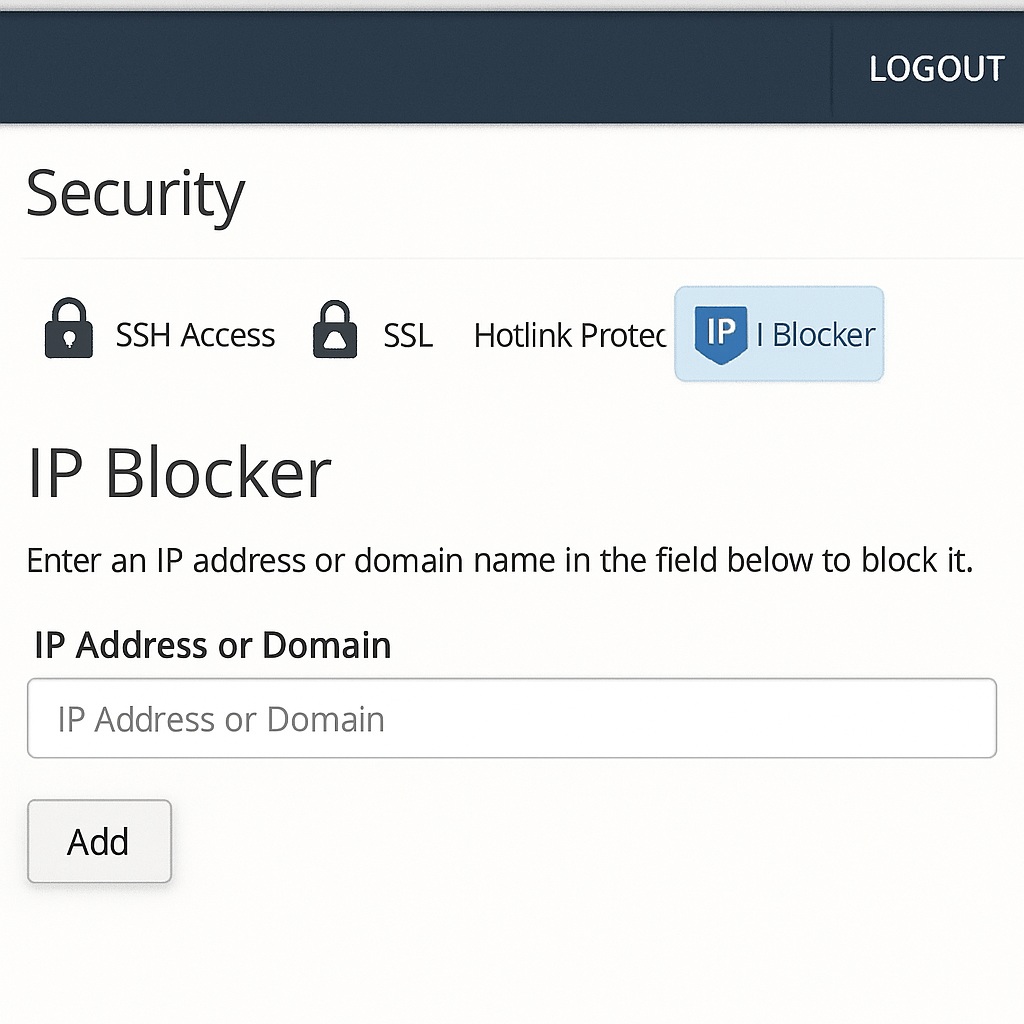
Task: Click the instruction text about blocking
Action: [500, 560]
